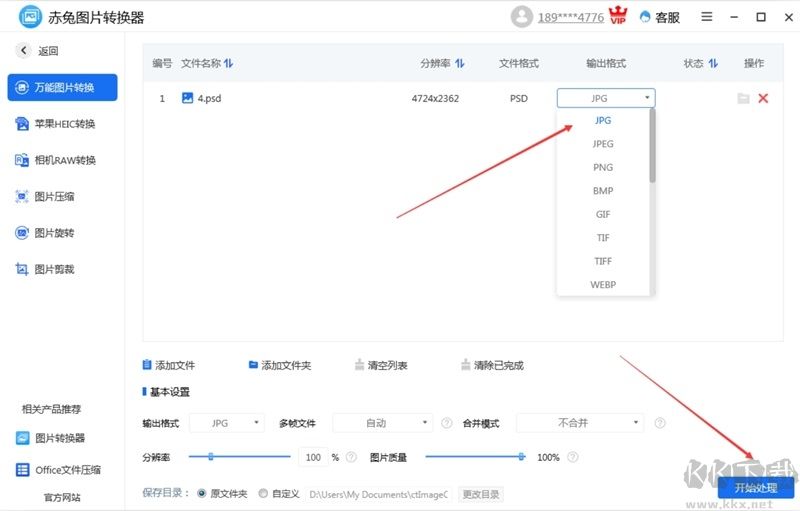Click the phone number account link 189****4776

click(570, 18)
